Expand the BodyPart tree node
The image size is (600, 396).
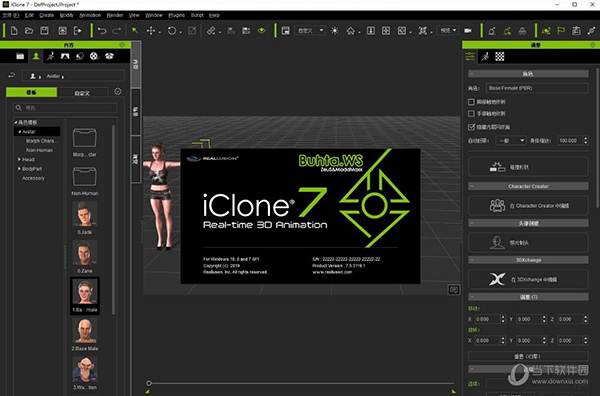point(19,168)
